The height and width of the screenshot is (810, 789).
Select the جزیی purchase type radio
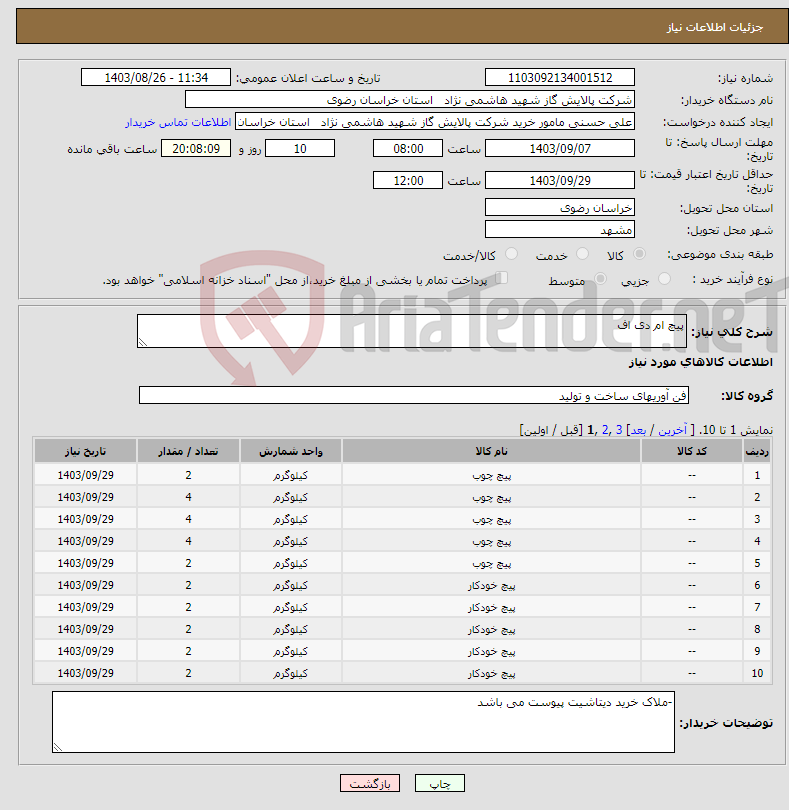point(664,279)
